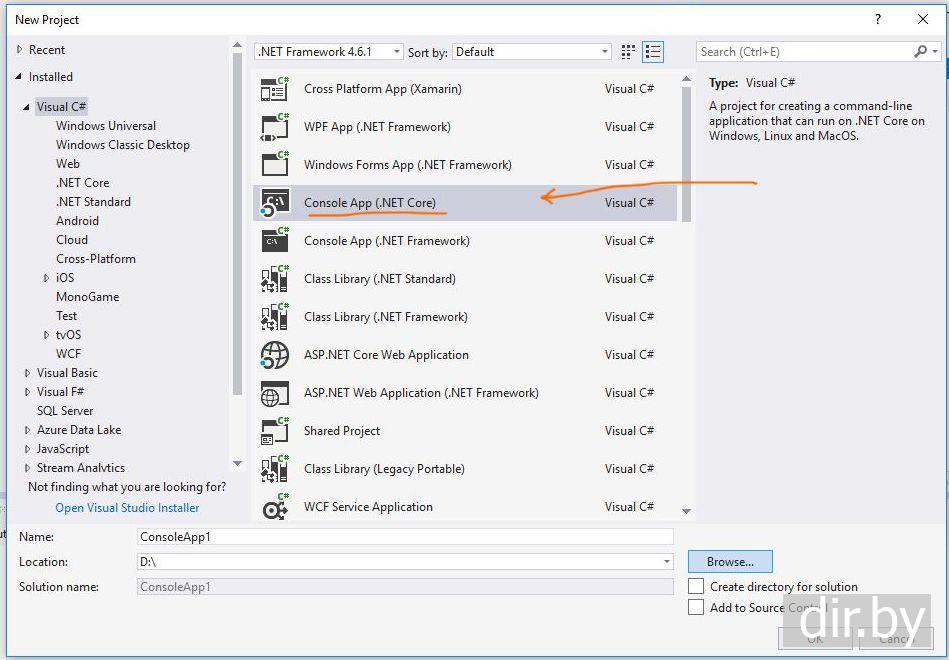949x660 pixels.
Task: Open the Sort by Default dropdown
Action: [531, 52]
